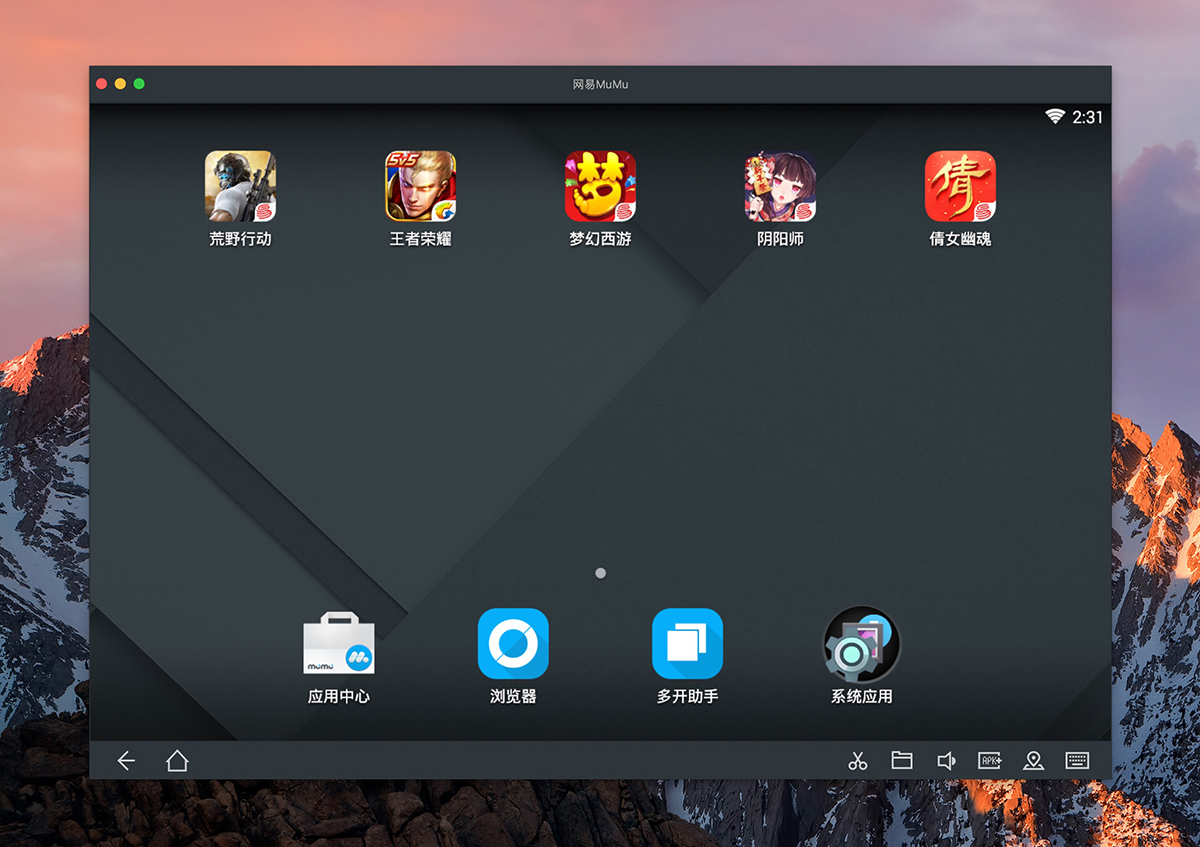1200x847 pixels.
Task: Maximize MuMu window with green button
Action: (x=139, y=84)
